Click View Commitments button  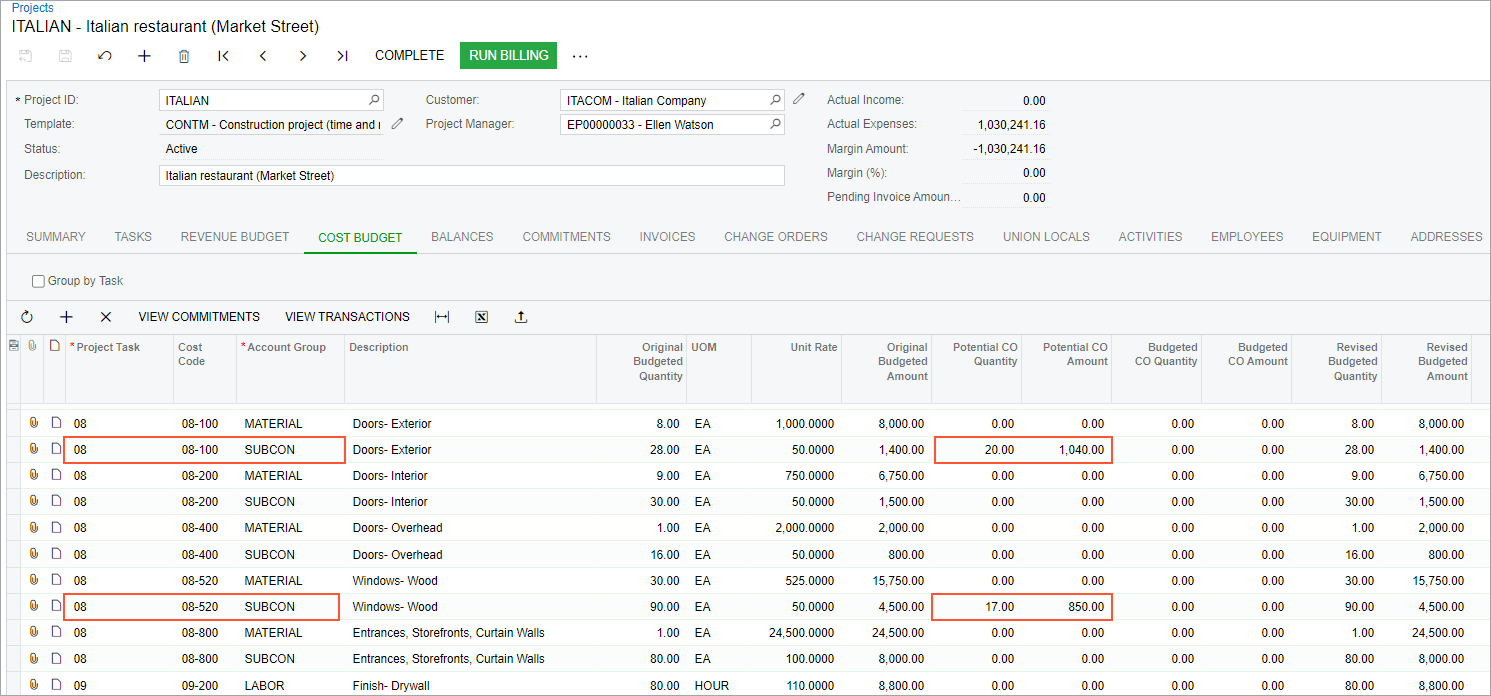(199, 317)
